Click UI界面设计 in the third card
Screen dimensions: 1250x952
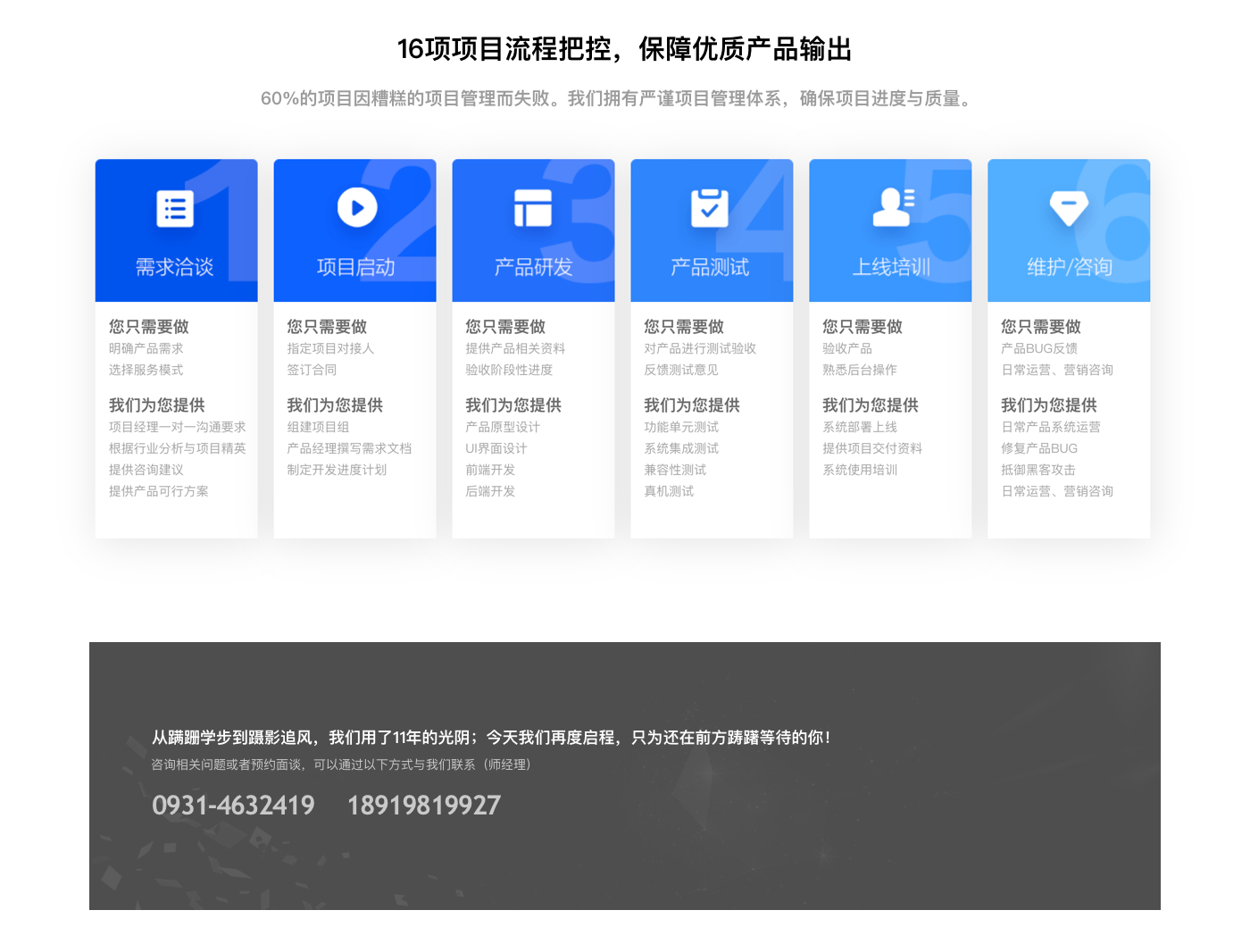(496, 448)
